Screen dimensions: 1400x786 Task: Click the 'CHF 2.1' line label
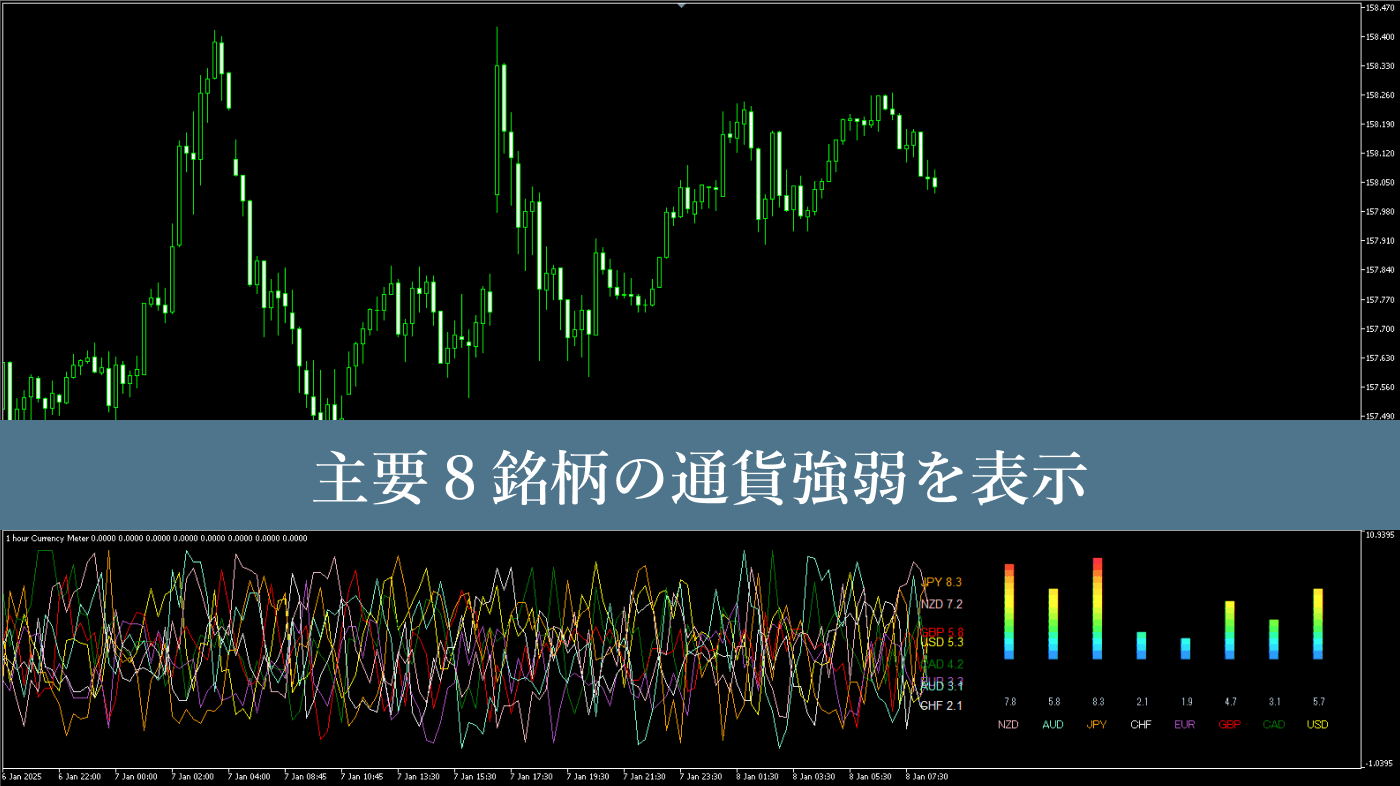tap(941, 706)
